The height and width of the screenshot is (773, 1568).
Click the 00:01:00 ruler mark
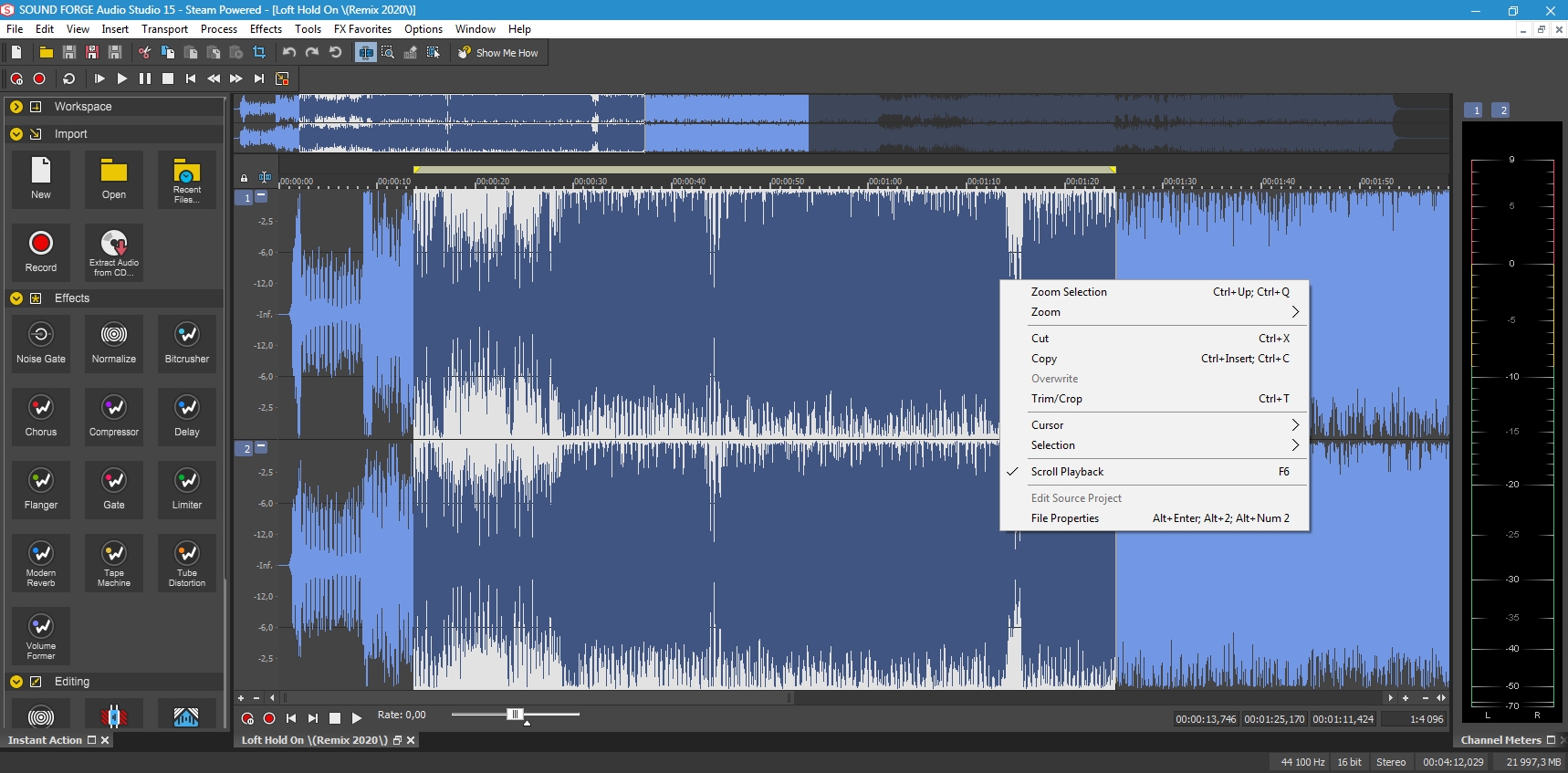click(885, 182)
